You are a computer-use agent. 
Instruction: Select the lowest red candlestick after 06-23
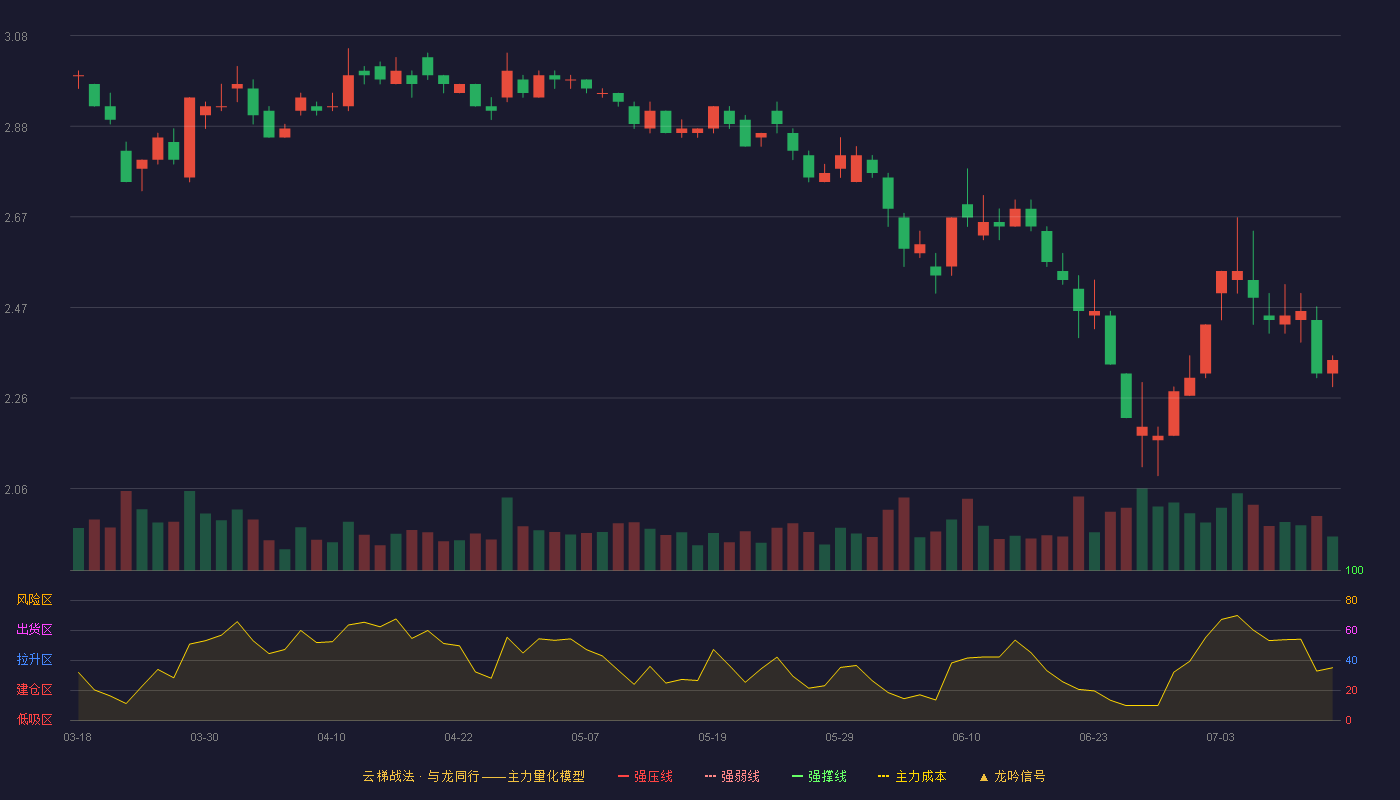[1158, 438]
